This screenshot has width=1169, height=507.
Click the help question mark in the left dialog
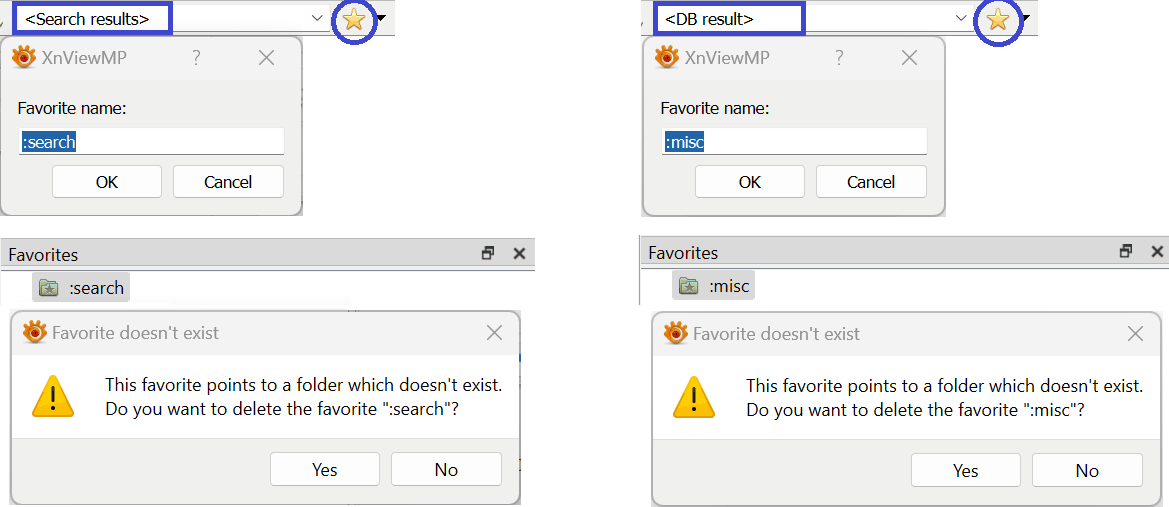(196, 58)
